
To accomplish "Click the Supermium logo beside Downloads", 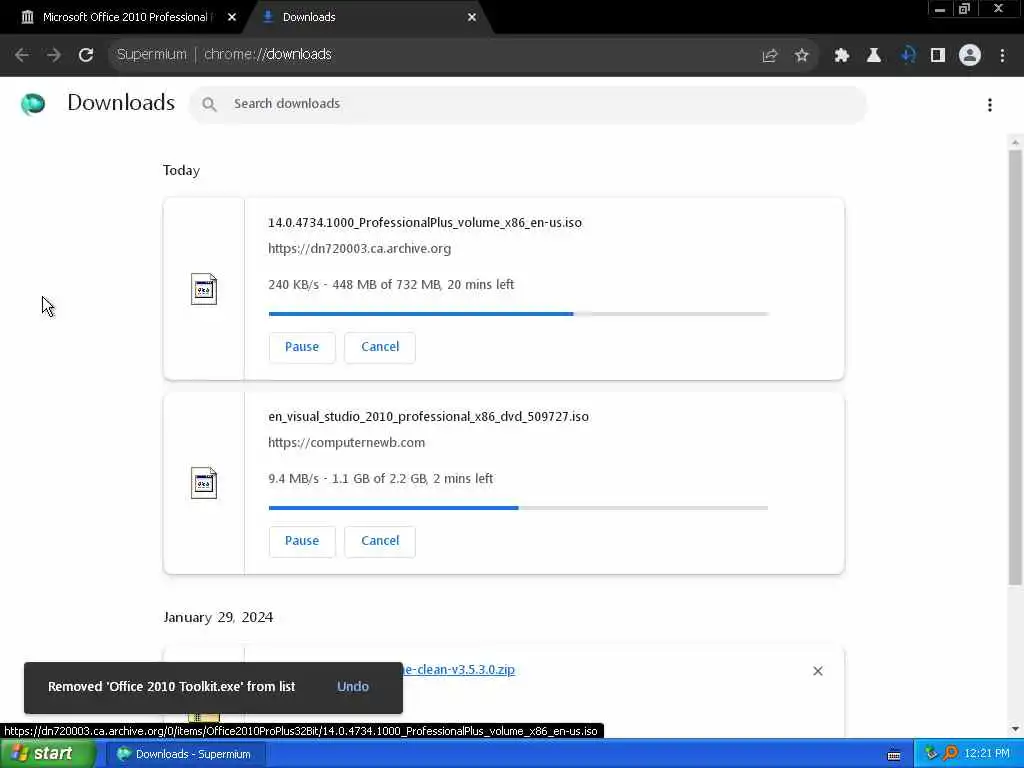I will click(33, 104).
